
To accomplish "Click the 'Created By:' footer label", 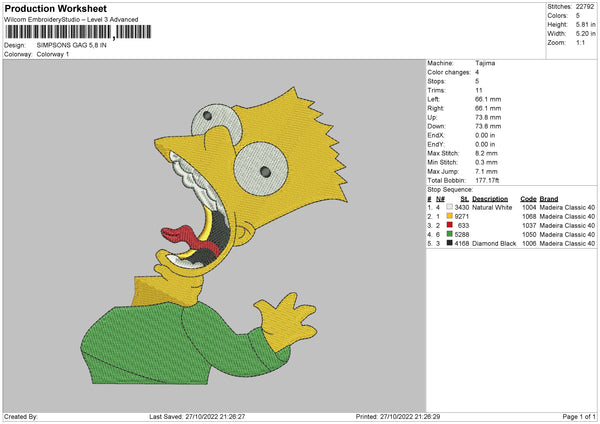I will click(21, 416).
